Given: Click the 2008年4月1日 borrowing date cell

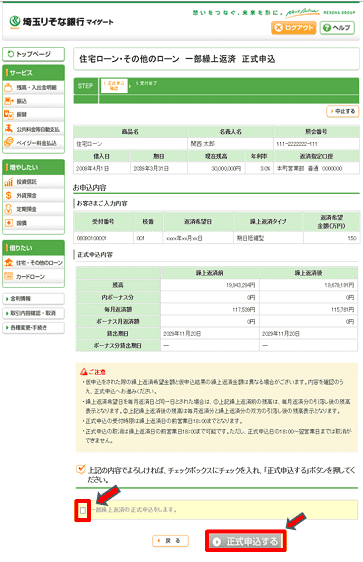Looking at the screenshot, I should pyautogui.click(x=102, y=168).
